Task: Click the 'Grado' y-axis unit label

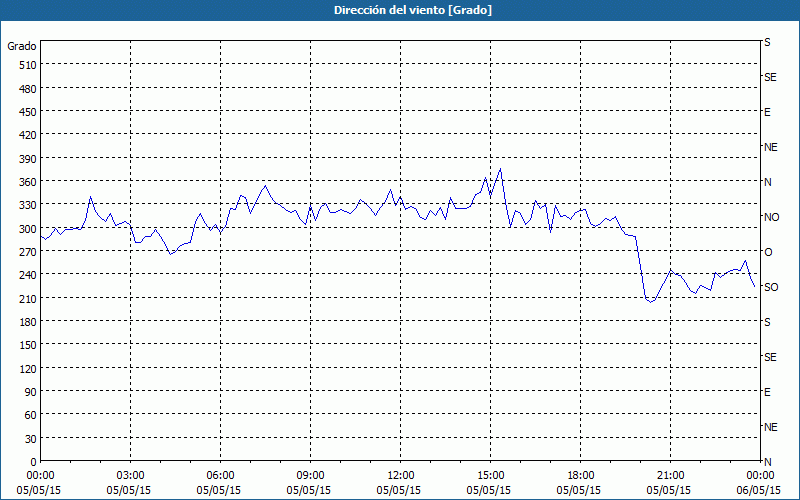Action: click(x=22, y=46)
